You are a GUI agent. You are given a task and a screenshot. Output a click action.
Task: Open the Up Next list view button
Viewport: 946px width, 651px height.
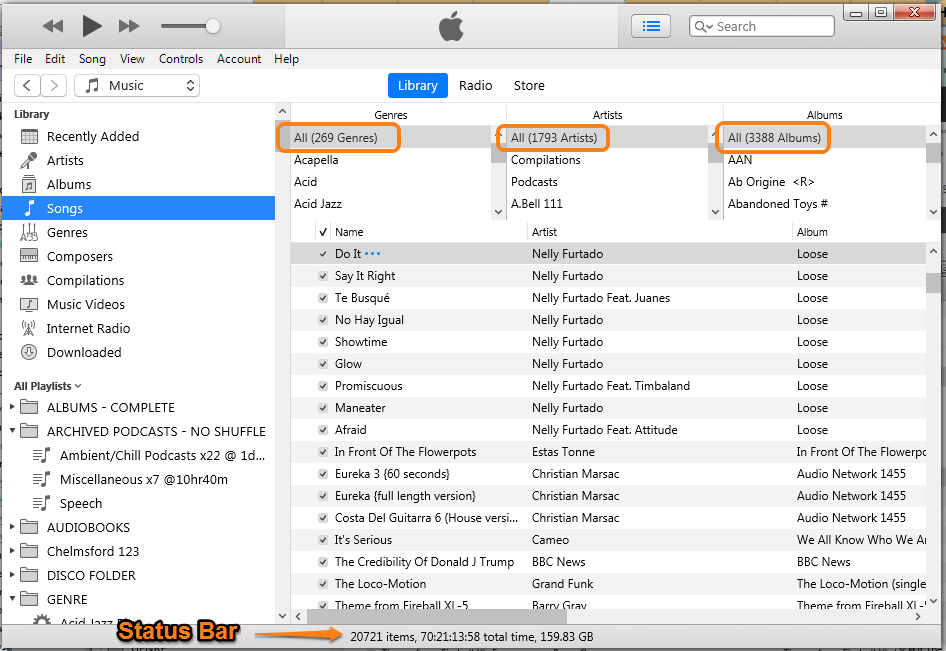coord(651,26)
